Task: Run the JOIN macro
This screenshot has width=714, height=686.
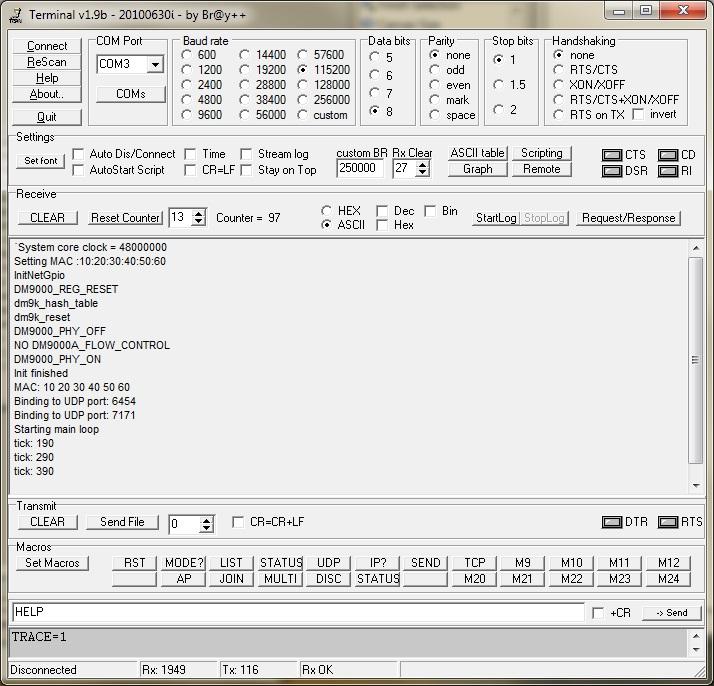Action: (231, 579)
